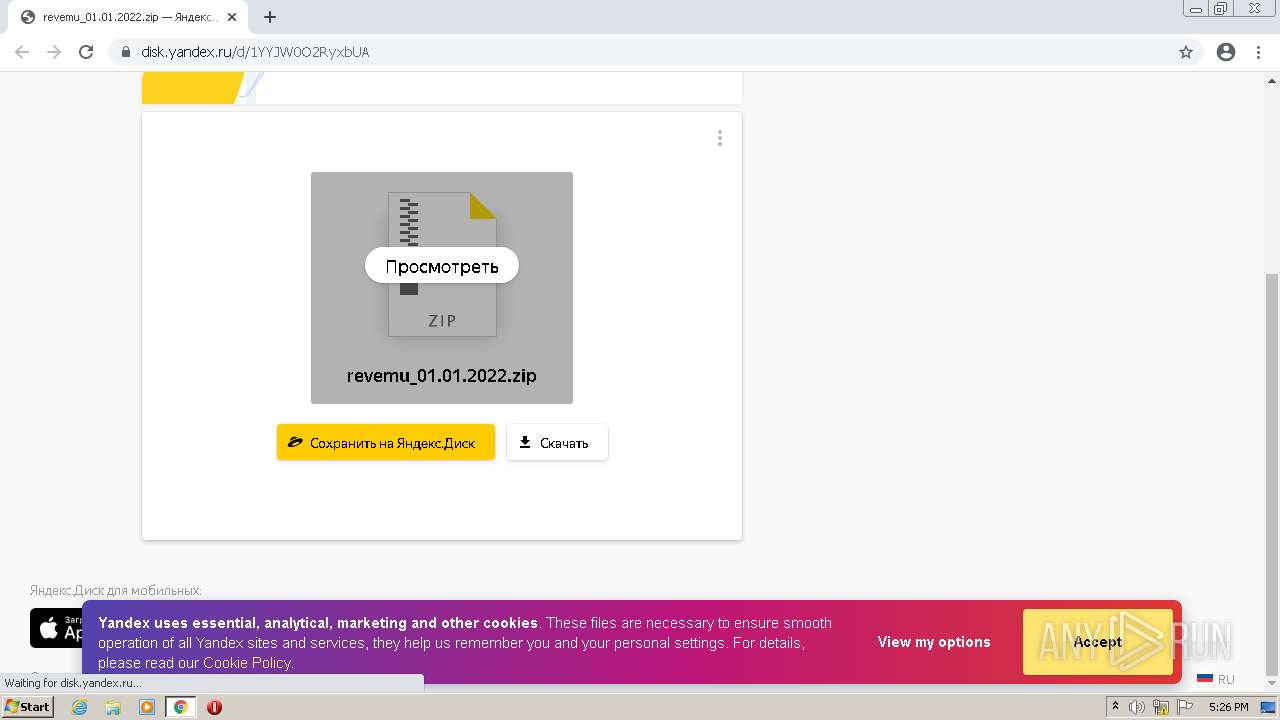This screenshot has height=720, width=1280.
Task: Click the address bar URL field
Action: pos(640,52)
